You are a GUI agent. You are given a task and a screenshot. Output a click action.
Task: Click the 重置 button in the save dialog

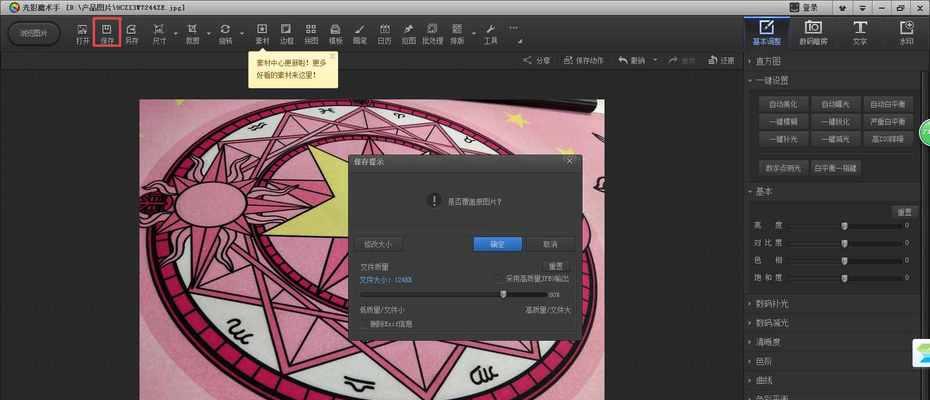pos(556,266)
